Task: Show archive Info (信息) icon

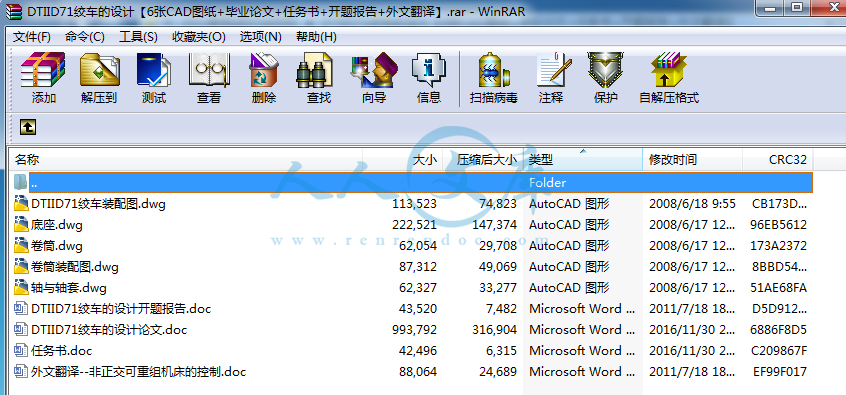Action: (x=429, y=70)
